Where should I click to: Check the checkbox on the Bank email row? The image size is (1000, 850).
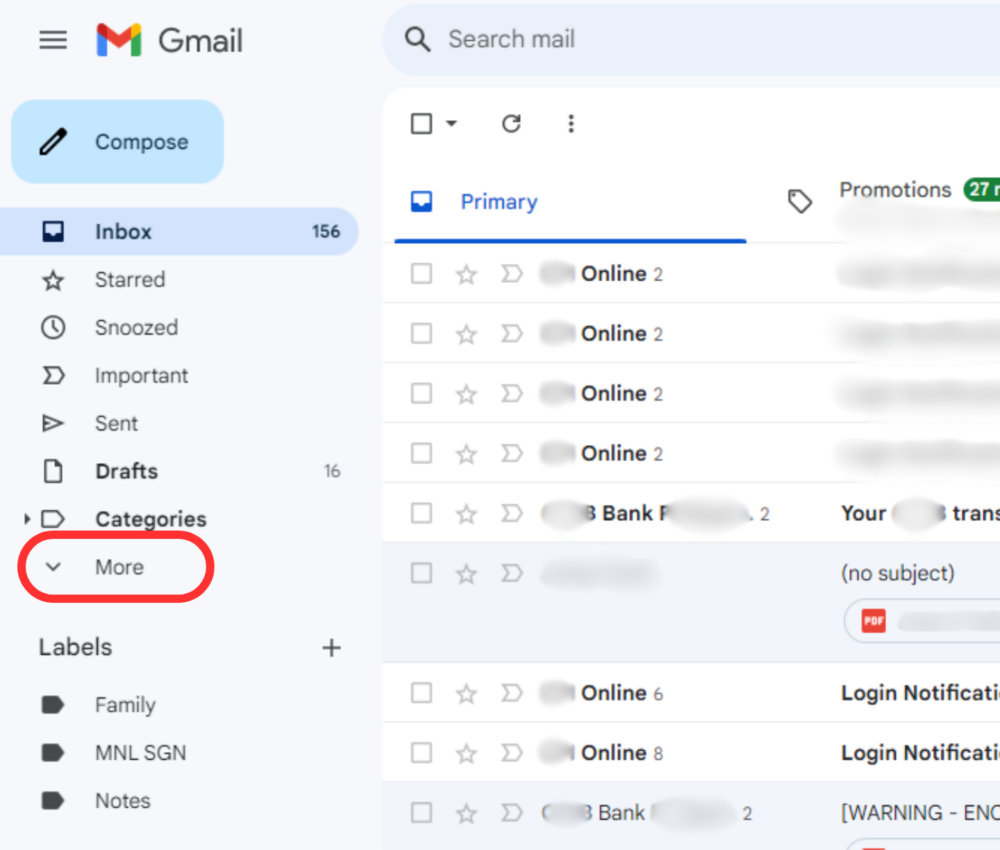click(x=421, y=513)
